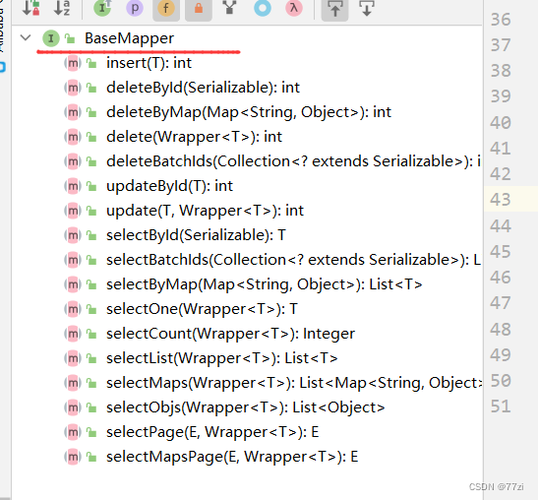Select selectMapsPage(E, Wrapper<T>) method
This screenshot has height=500, width=538.
[232, 457]
